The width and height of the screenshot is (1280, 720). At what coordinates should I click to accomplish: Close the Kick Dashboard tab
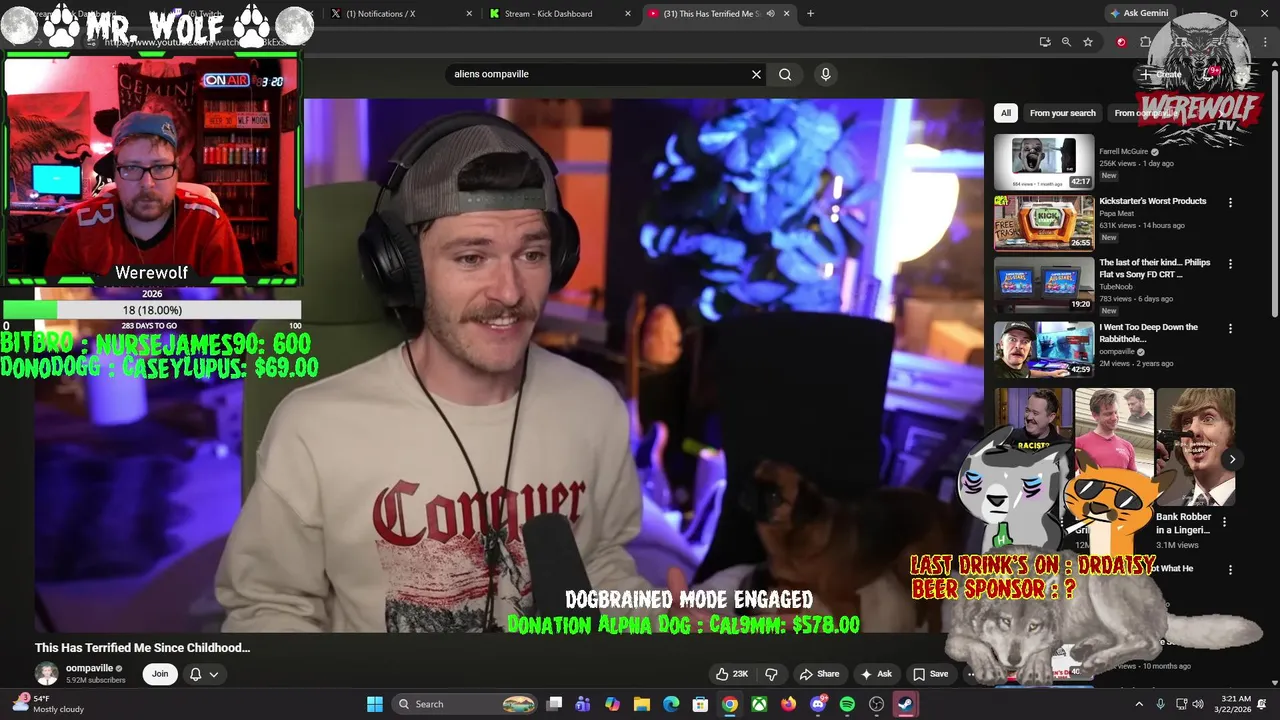(x=628, y=14)
